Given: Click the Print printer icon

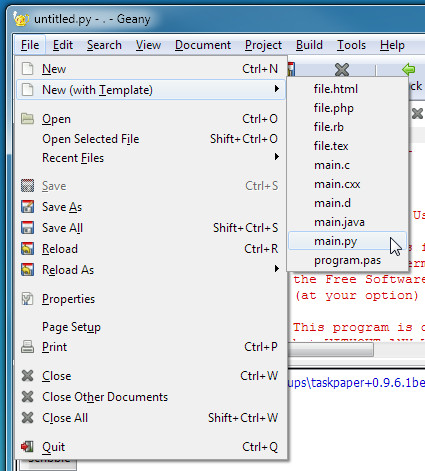Looking at the screenshot, I should (27, 347).
